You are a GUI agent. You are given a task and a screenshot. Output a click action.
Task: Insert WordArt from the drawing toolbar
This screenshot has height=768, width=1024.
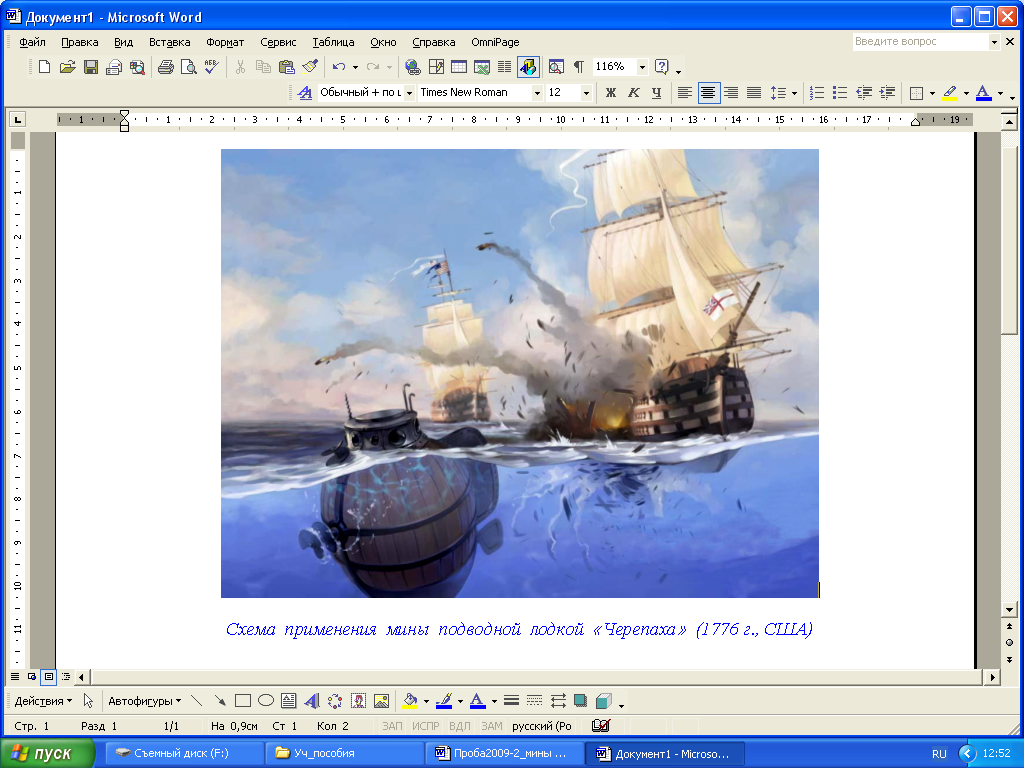(312, 701)
